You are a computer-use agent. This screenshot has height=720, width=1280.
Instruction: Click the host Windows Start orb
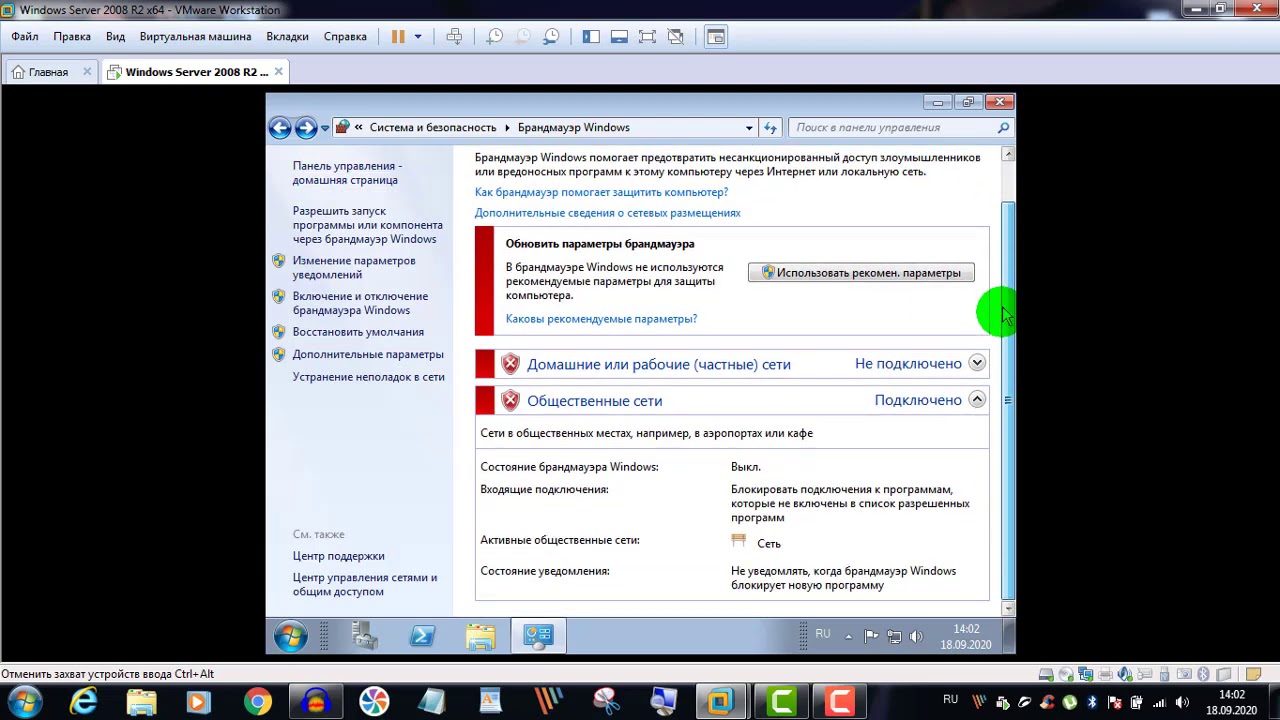pos(25,702)
